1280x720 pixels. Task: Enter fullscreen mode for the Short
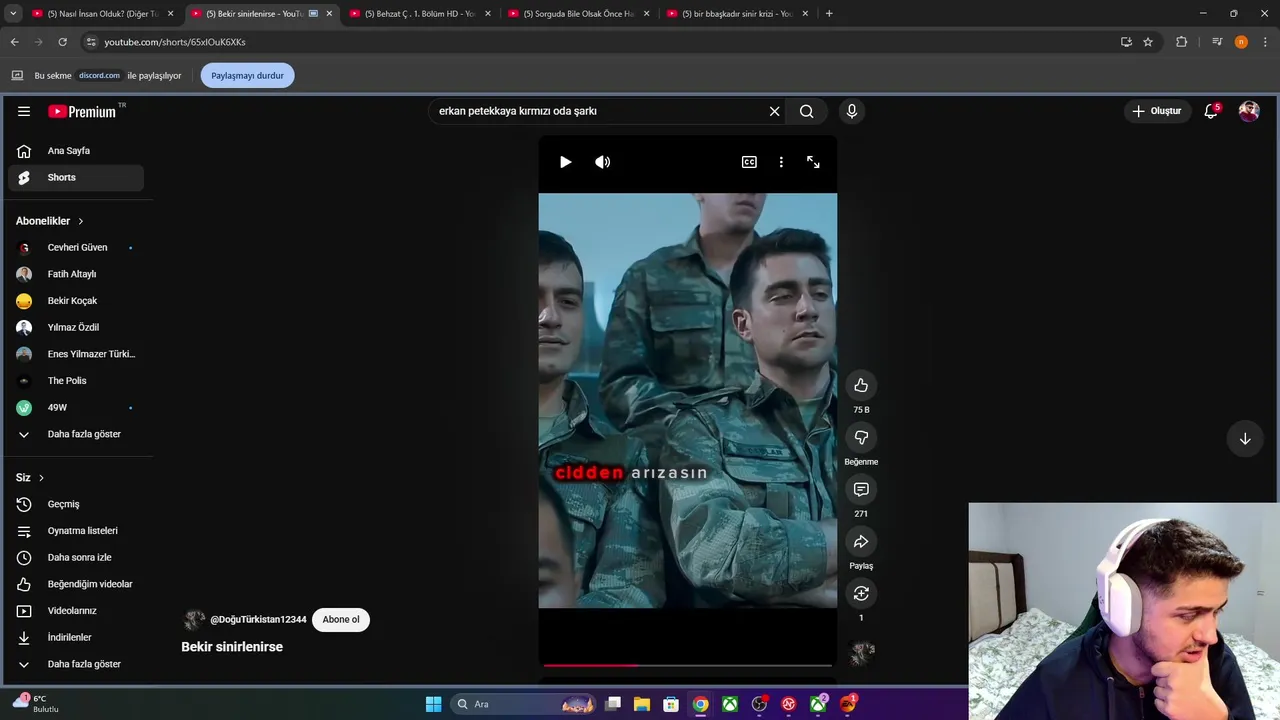click(x=813, y=162)
